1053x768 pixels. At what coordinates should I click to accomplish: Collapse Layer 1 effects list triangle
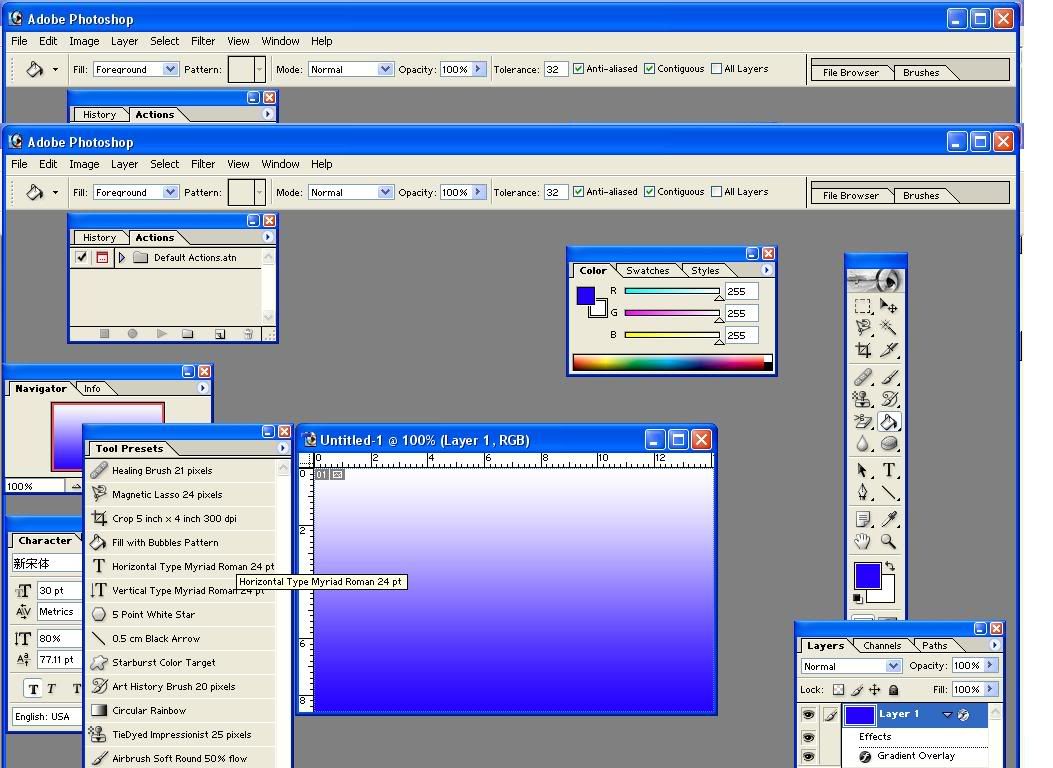[x=947, y=714]
